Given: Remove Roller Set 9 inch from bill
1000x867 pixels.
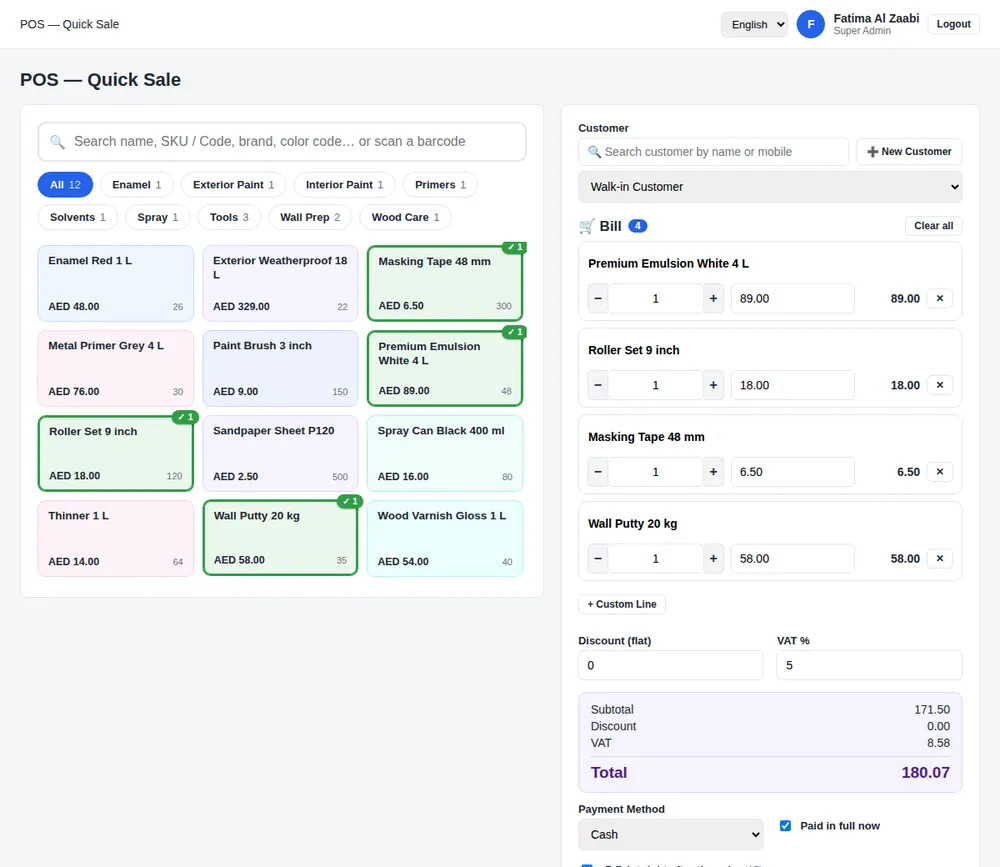Looking at the screenshot, I should pyautogui.click(x=939, y=385).
